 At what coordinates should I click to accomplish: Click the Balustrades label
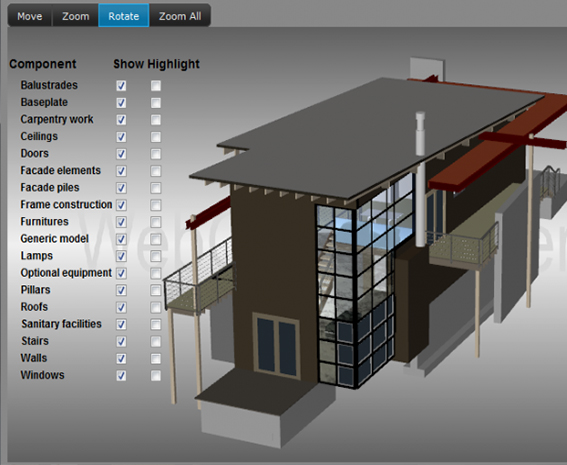point(49,85)
